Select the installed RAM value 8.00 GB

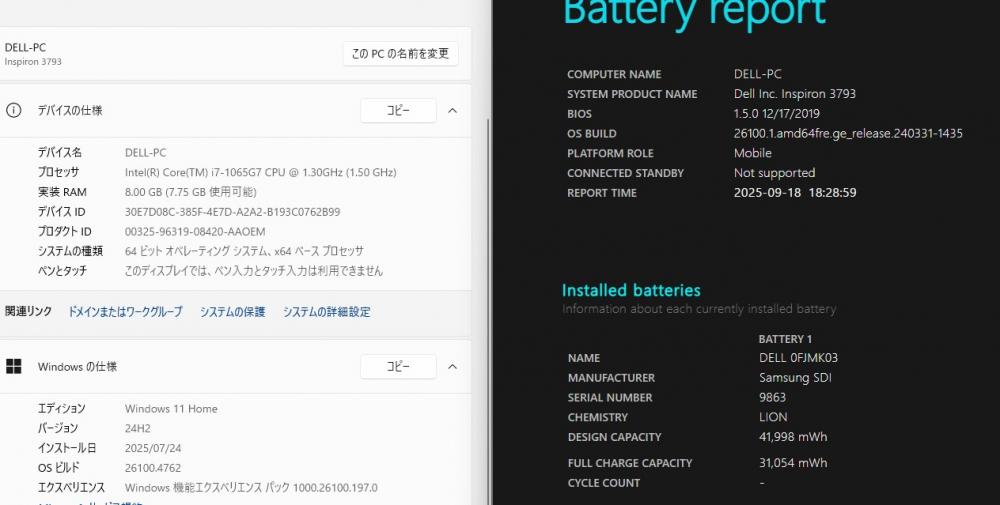[x=191, y=192]
